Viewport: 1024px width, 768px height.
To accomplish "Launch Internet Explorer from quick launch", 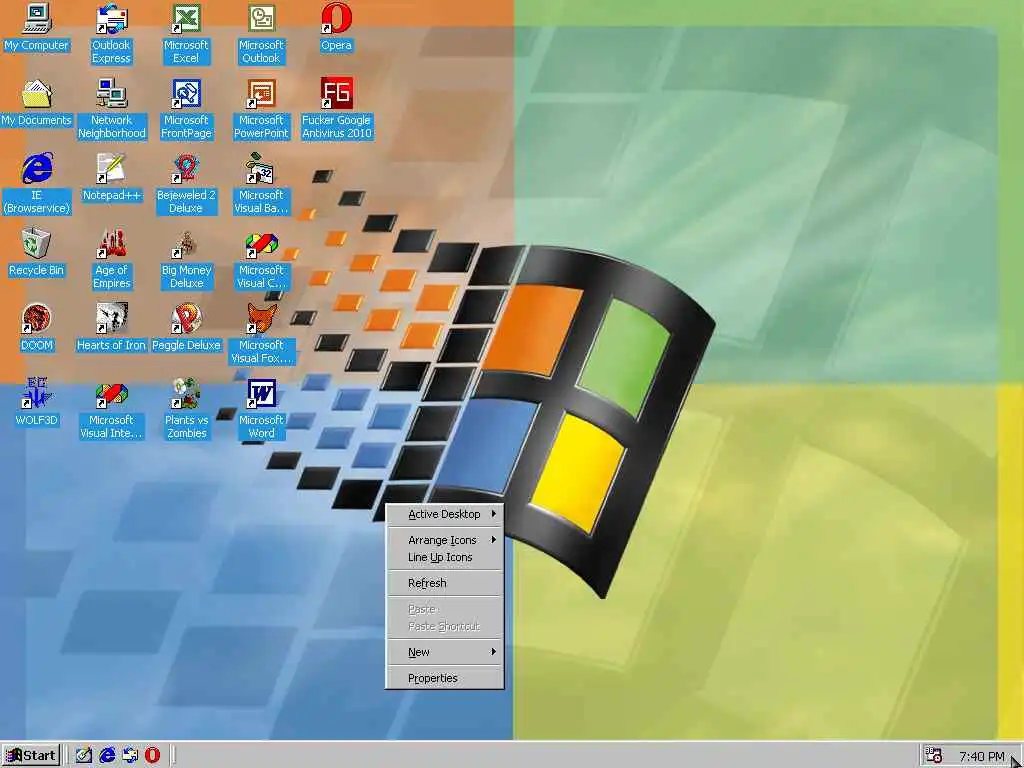I will click(x=107, y=756).
